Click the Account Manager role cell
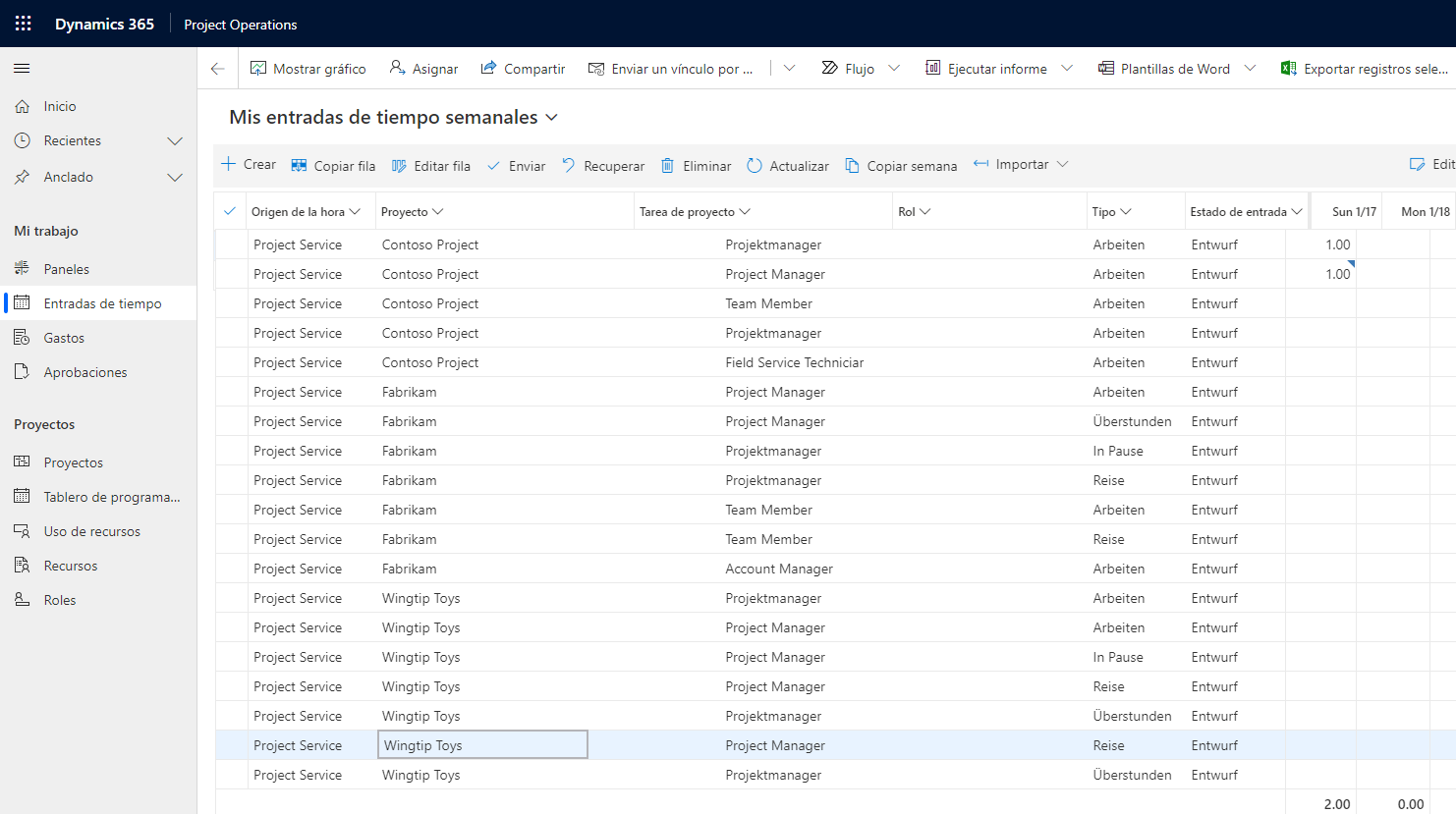Viewport: 1456px width, 814px height. tap(779, 569)
